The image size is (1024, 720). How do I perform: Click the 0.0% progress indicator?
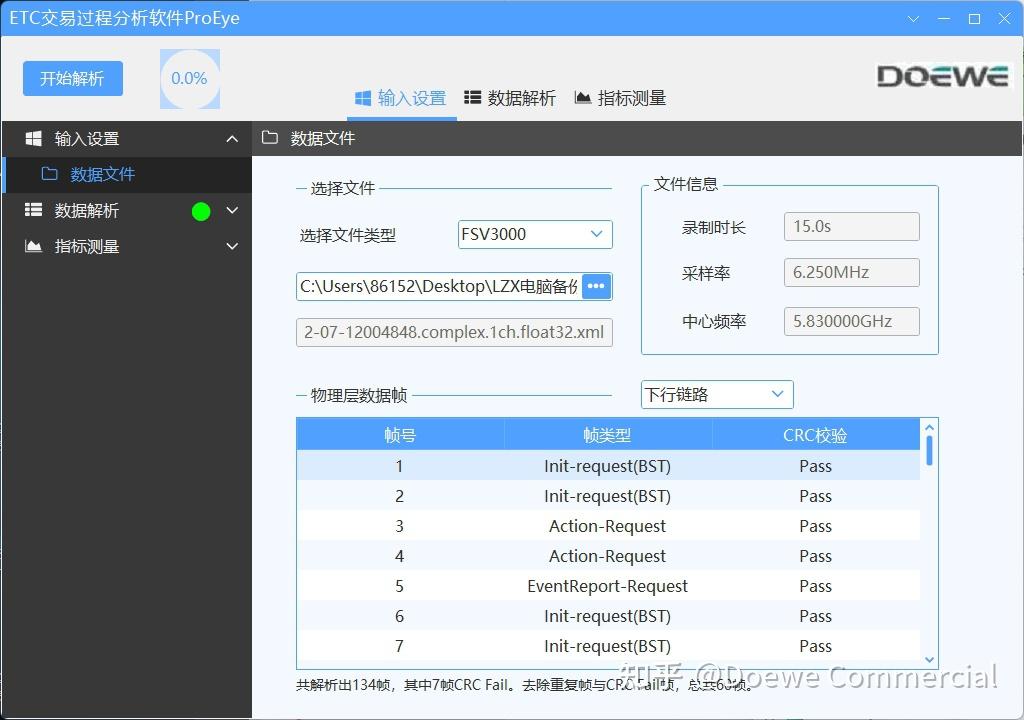[x=189, y=77]
